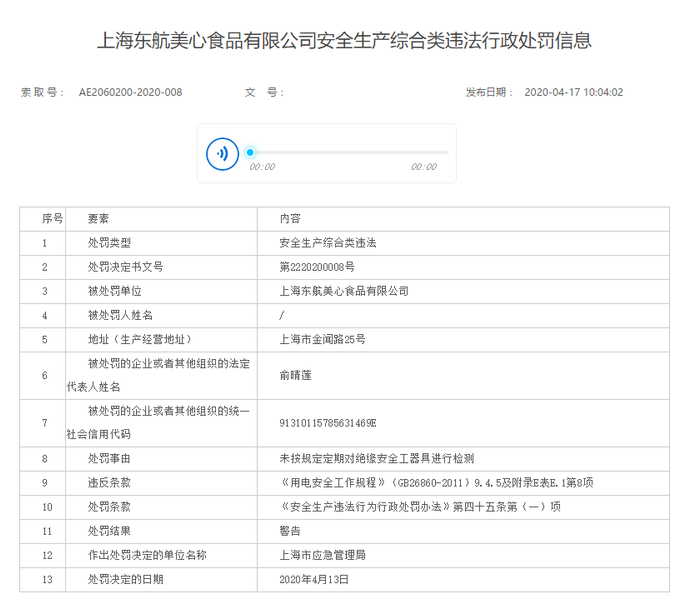Click the 处罚类型 cell

(161, 243)
